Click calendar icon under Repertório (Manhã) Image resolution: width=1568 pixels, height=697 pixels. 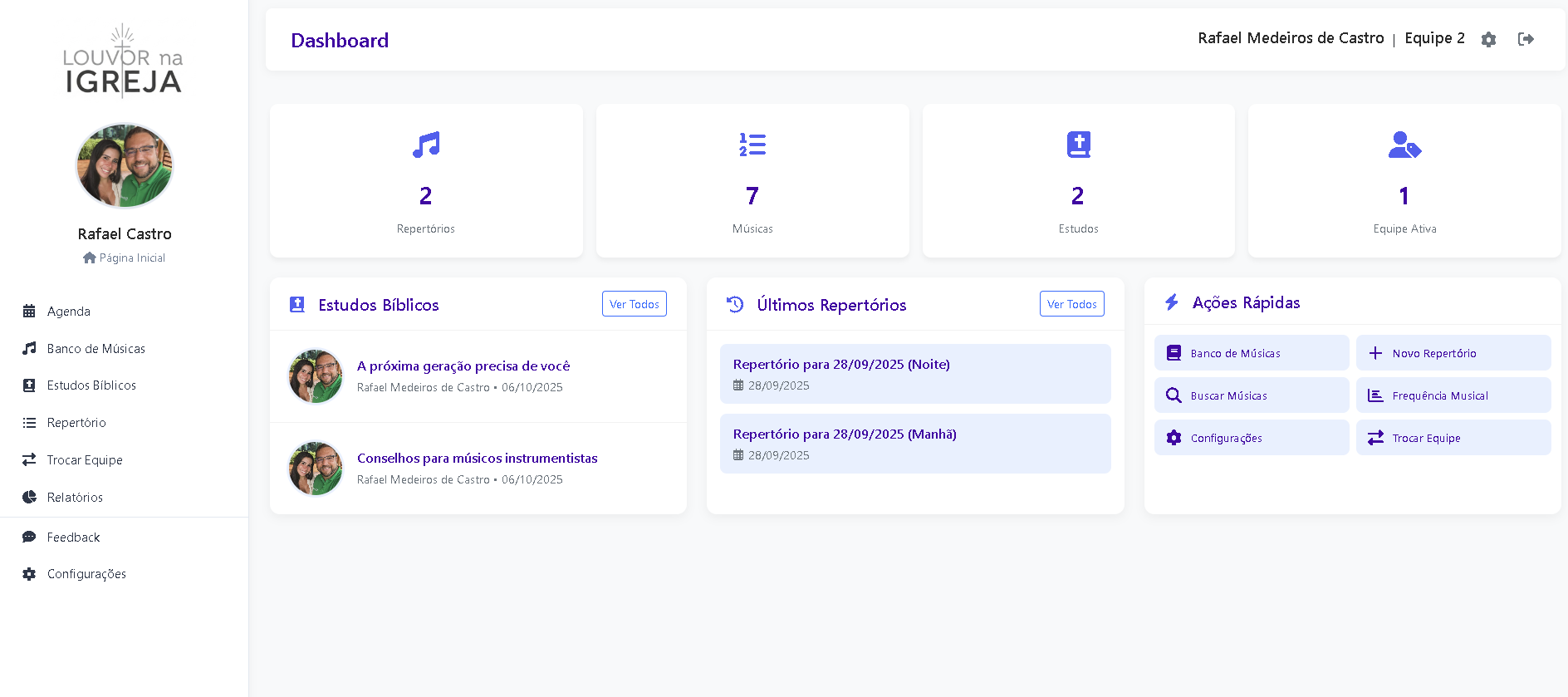(738, 455)
